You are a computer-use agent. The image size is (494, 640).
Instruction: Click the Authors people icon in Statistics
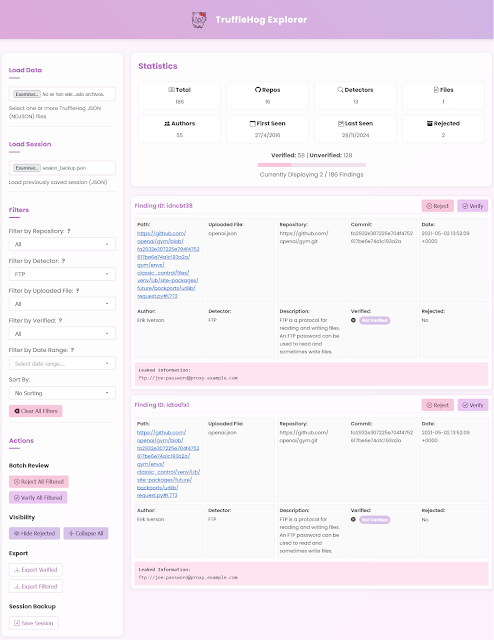(x=167, y=123)
